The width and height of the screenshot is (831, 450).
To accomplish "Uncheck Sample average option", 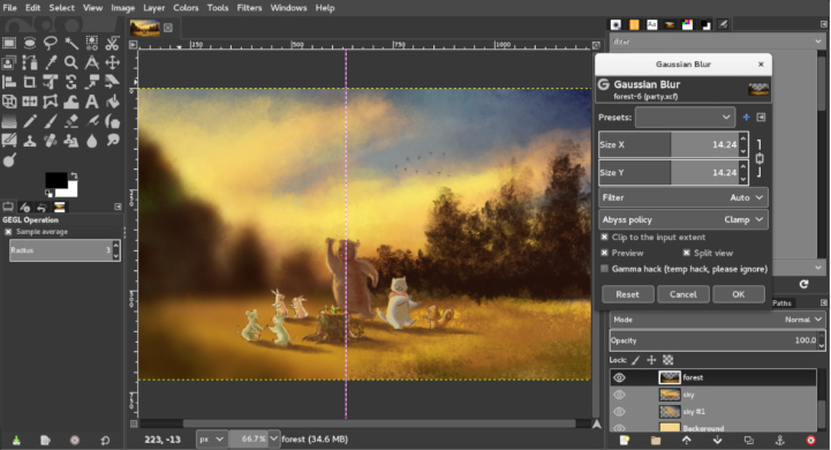I will click(8, 232).
